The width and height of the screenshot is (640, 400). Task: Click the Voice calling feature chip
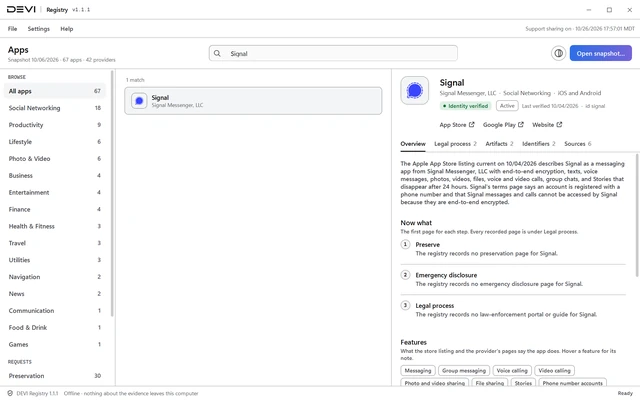point(512,371)
